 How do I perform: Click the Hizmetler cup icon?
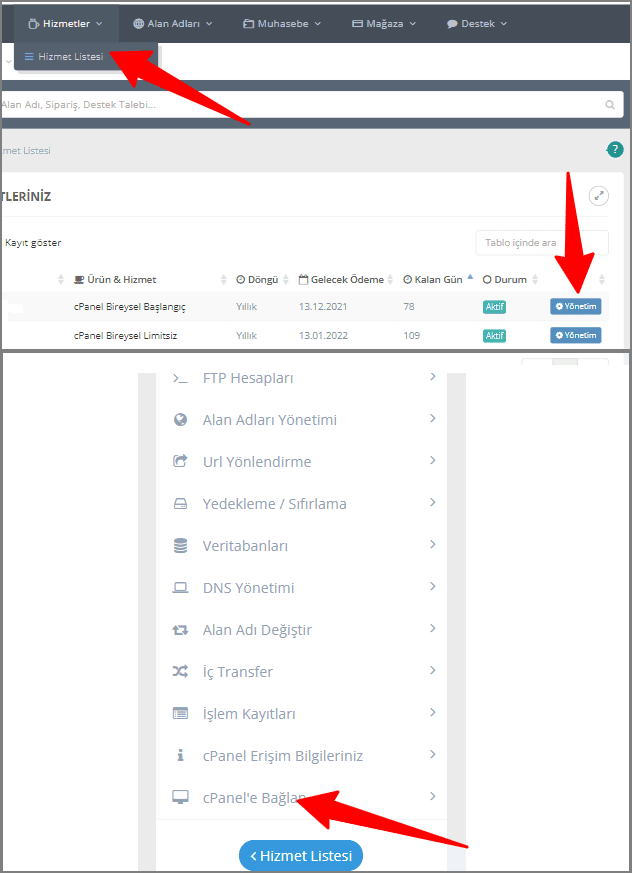point(34,24)
